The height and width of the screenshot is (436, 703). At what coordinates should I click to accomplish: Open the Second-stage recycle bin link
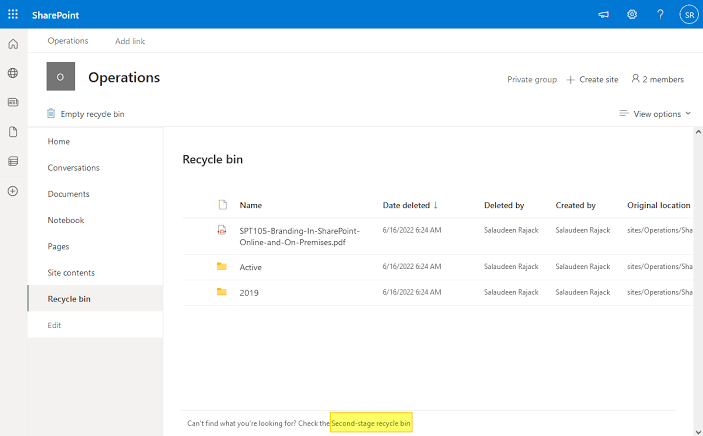pyautogui.click(x=371, y=423)
